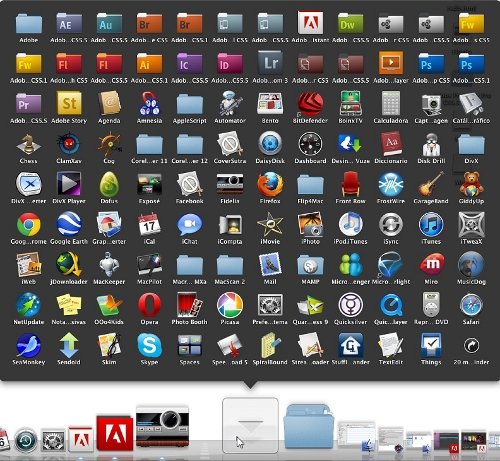This screenshot has width=500, height=461.
Task: Launch Miro video player
Action: (431, 265)
